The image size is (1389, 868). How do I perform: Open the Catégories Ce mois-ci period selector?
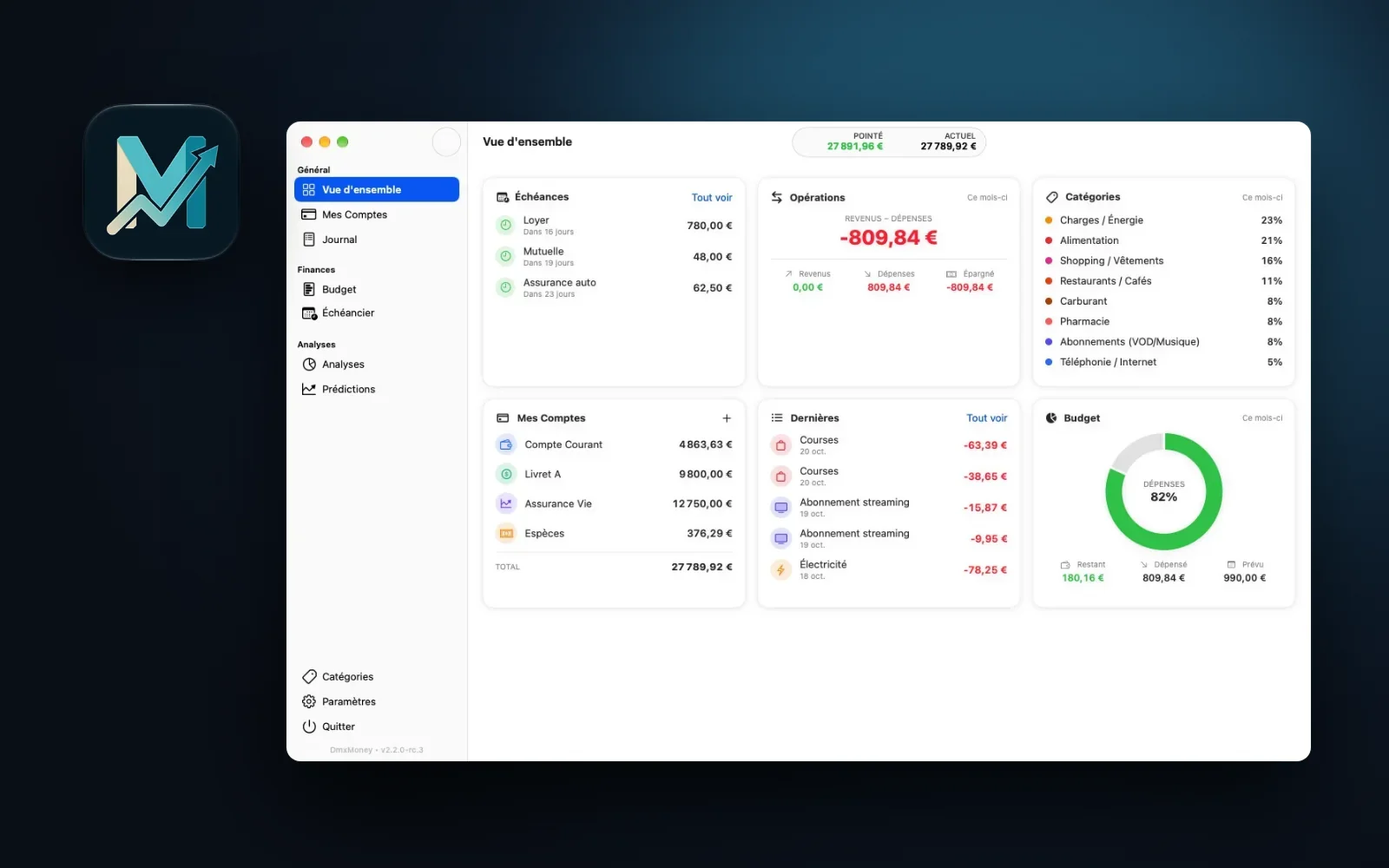(1262, 197)
